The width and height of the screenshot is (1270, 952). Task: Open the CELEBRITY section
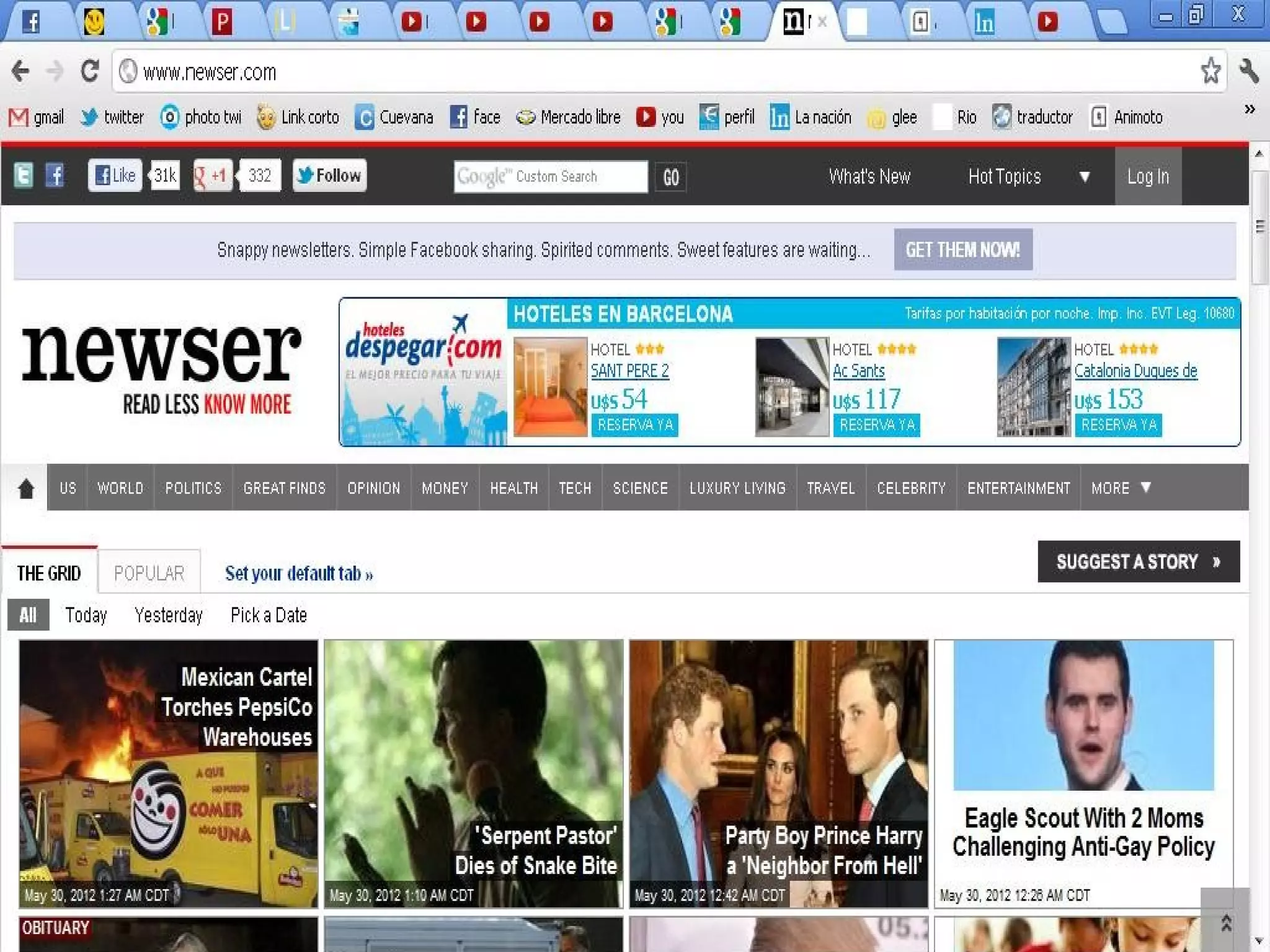(911, 488)
